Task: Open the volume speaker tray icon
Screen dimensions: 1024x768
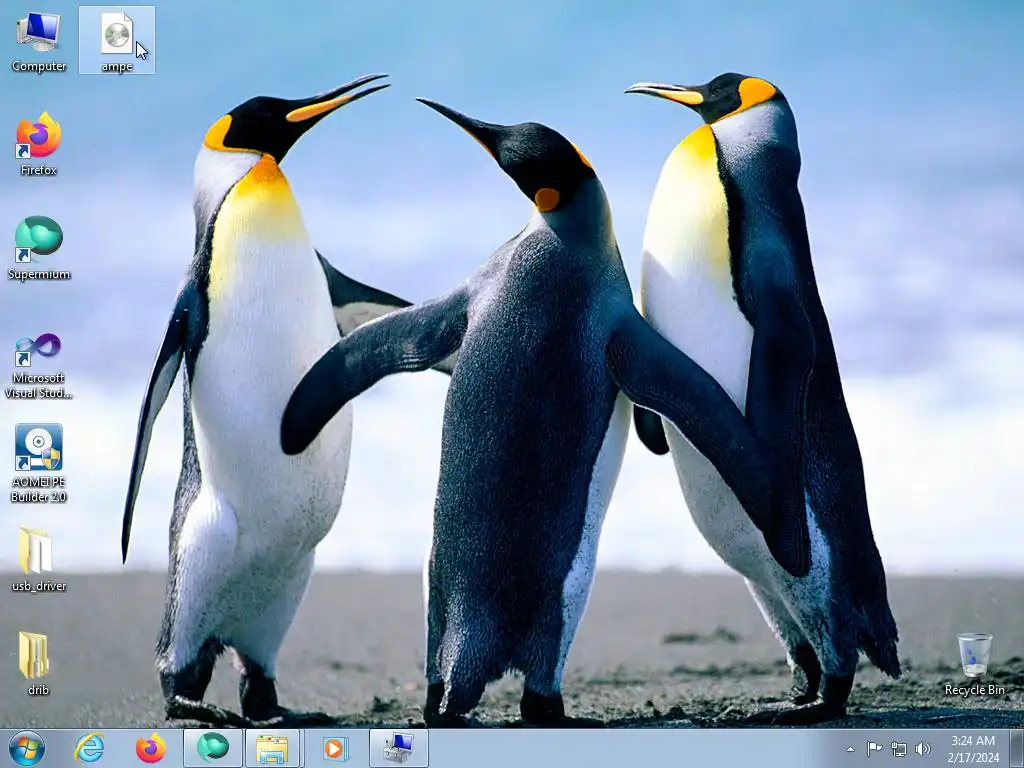Action: 923,749
